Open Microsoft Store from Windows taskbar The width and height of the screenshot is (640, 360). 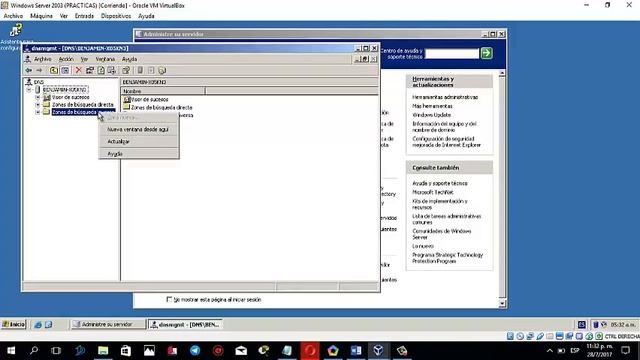pyautogui.click(x=126, y=350)
